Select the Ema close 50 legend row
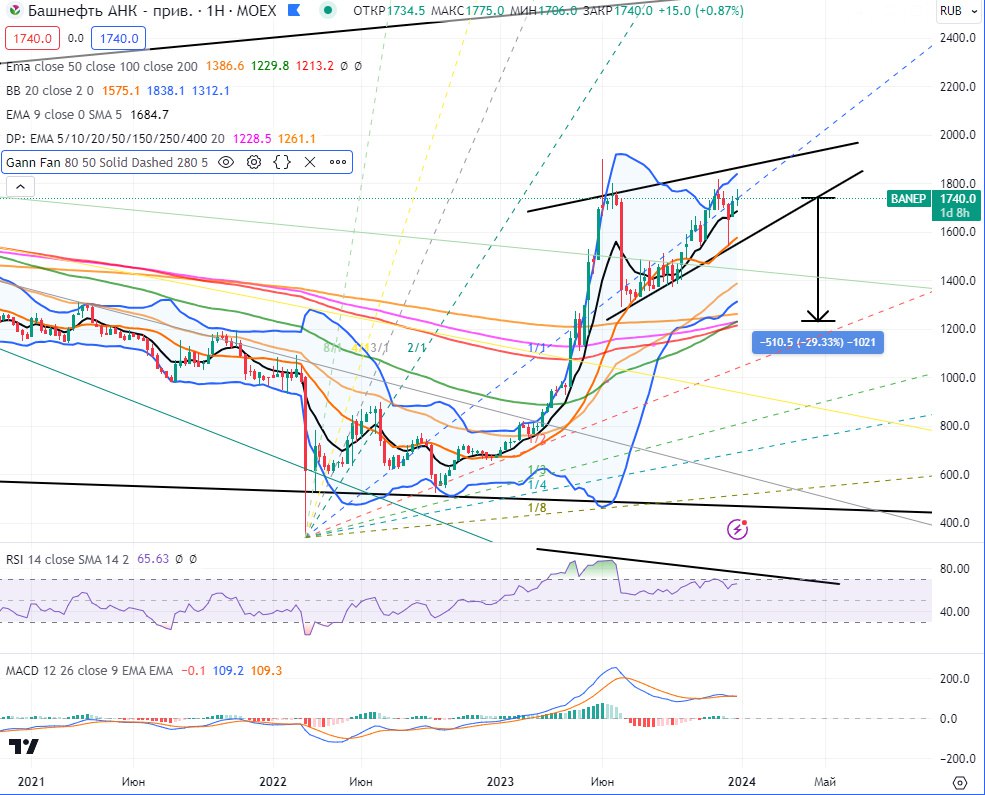Screen dimensions: 985x795 (102, 66)
